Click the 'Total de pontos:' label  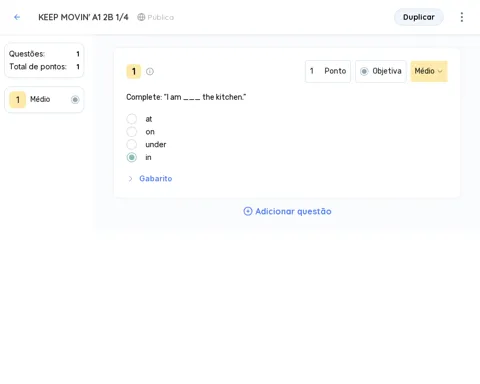tap(38, 67)
